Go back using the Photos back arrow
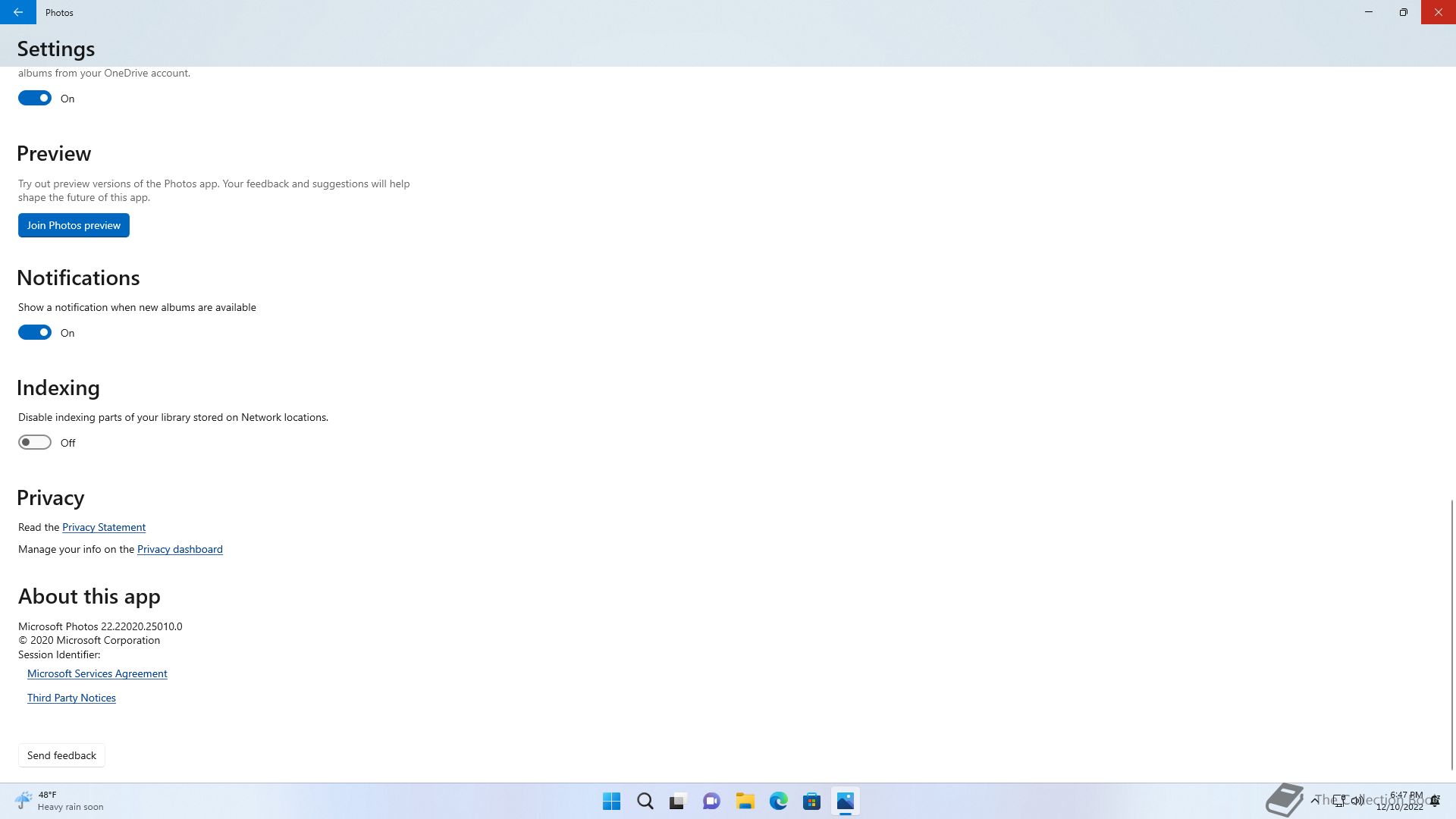 pyautogui.click(x=18, y=12)
